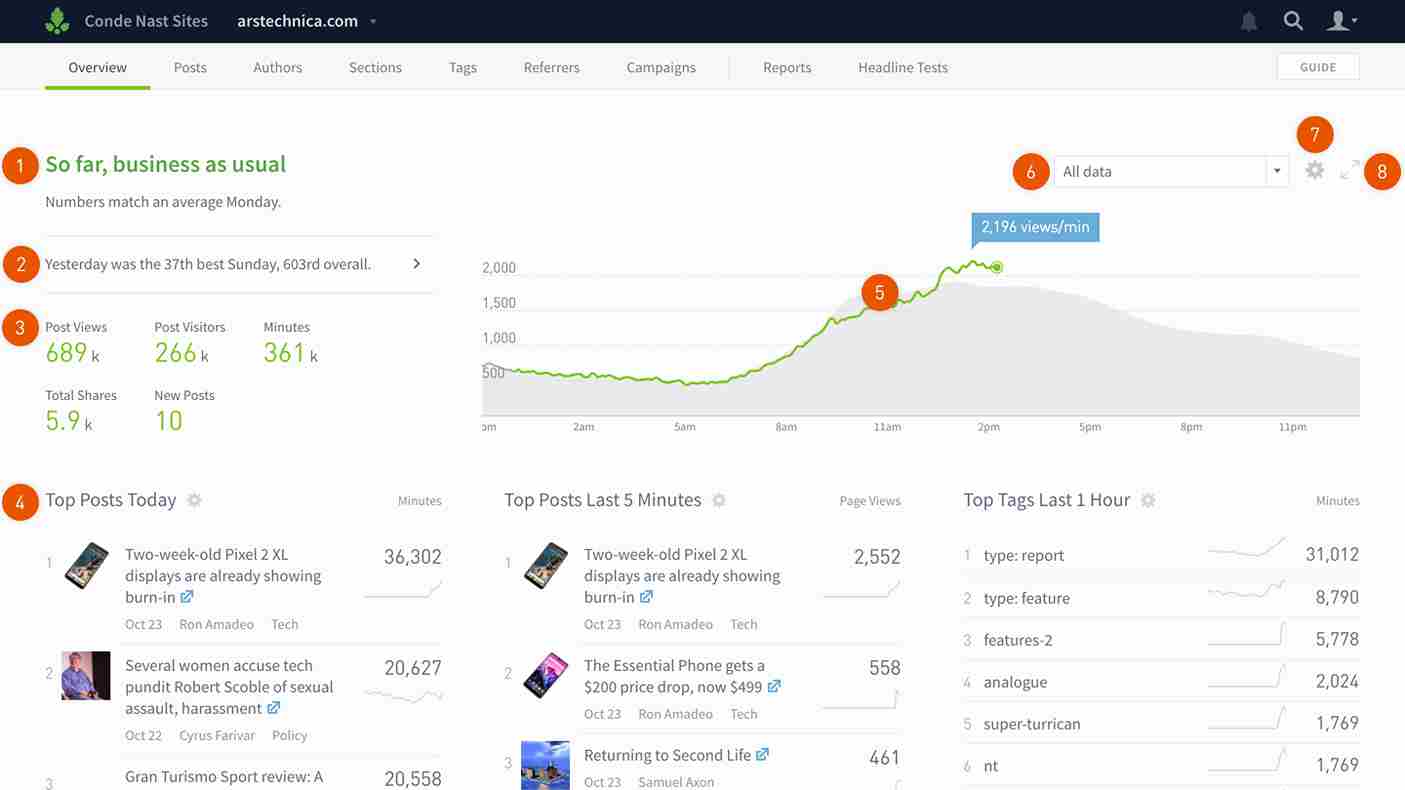Click the Parse.ly leaf logo

coord(56,19)
